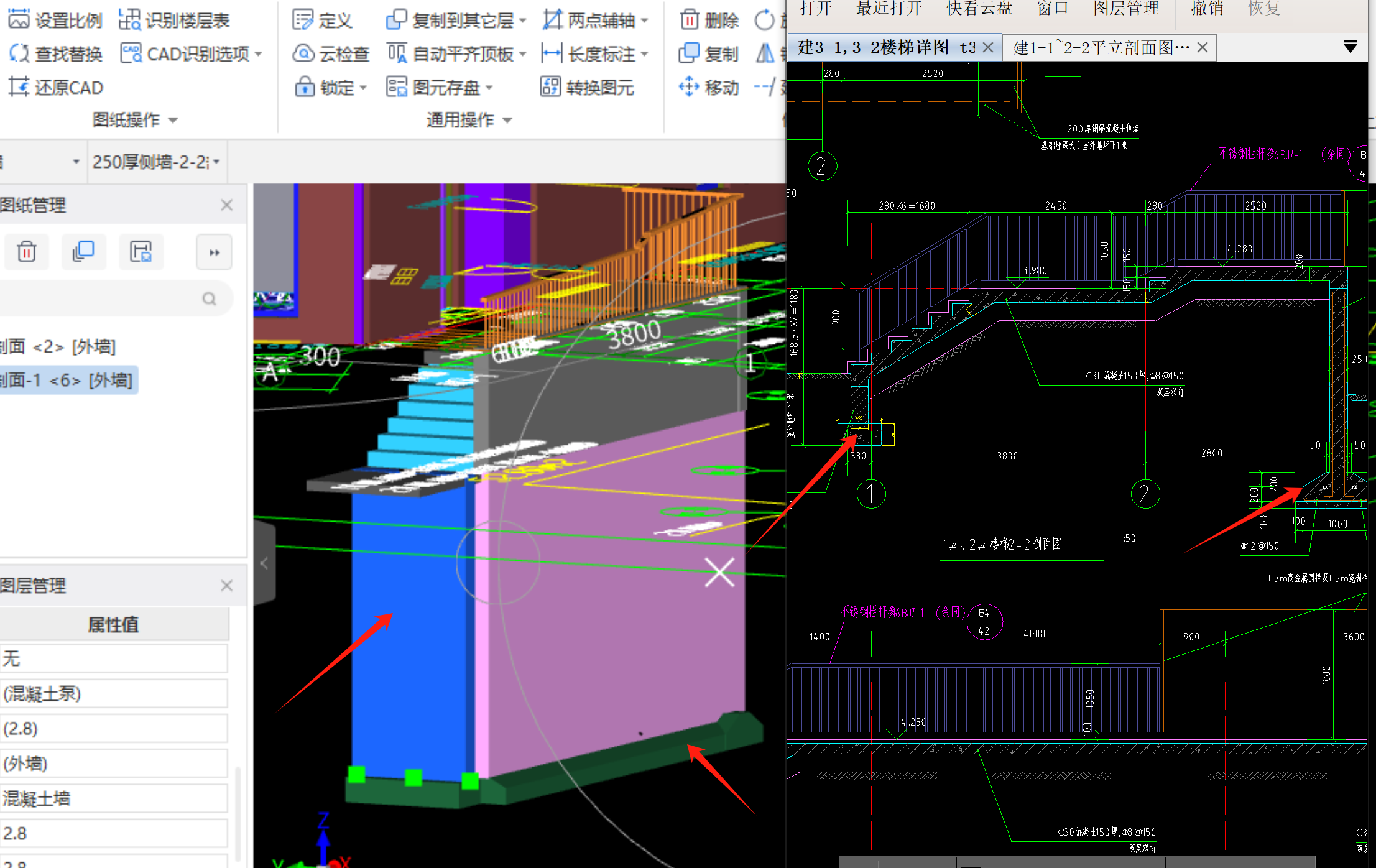Open 图元存盘 element save tool
This screenshot has height=868, width=1376.
click(x=433, y=88)
